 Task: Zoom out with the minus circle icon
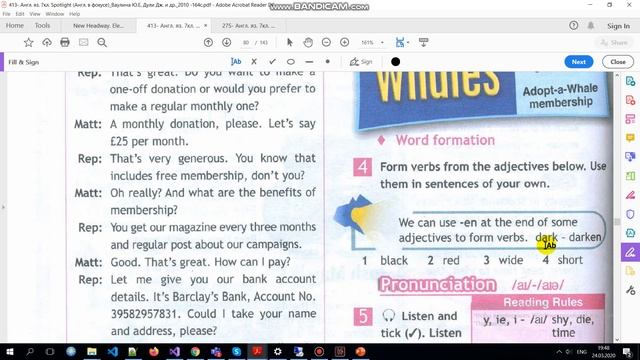pos(326,42)
